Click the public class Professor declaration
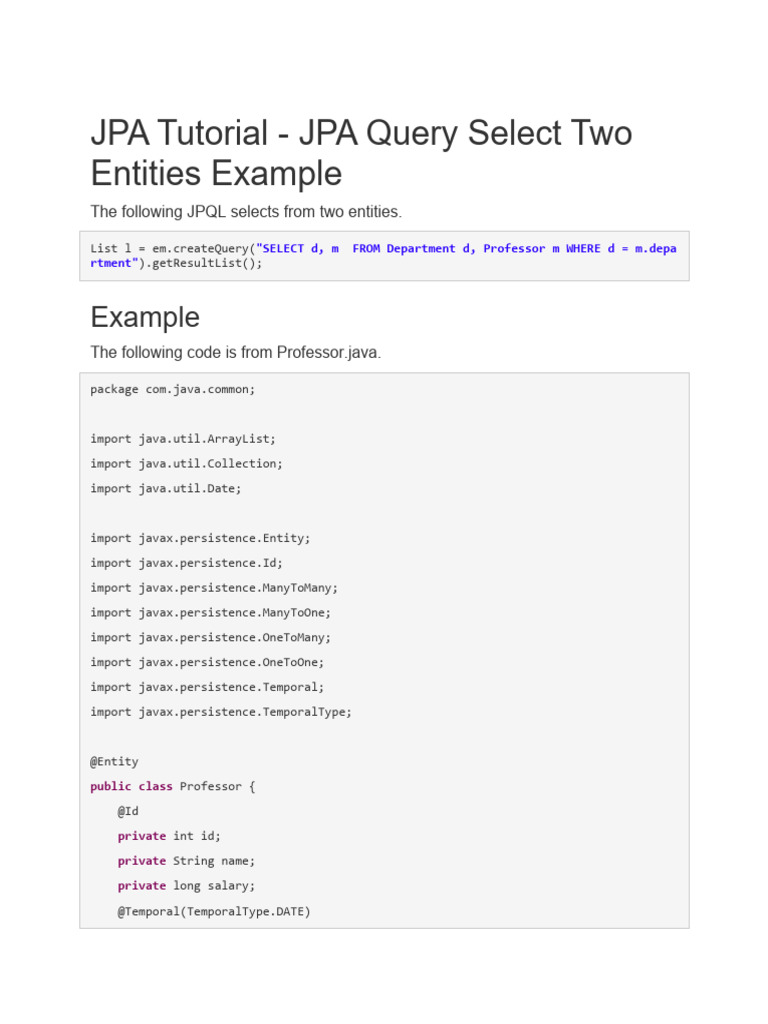 (172, 786)
